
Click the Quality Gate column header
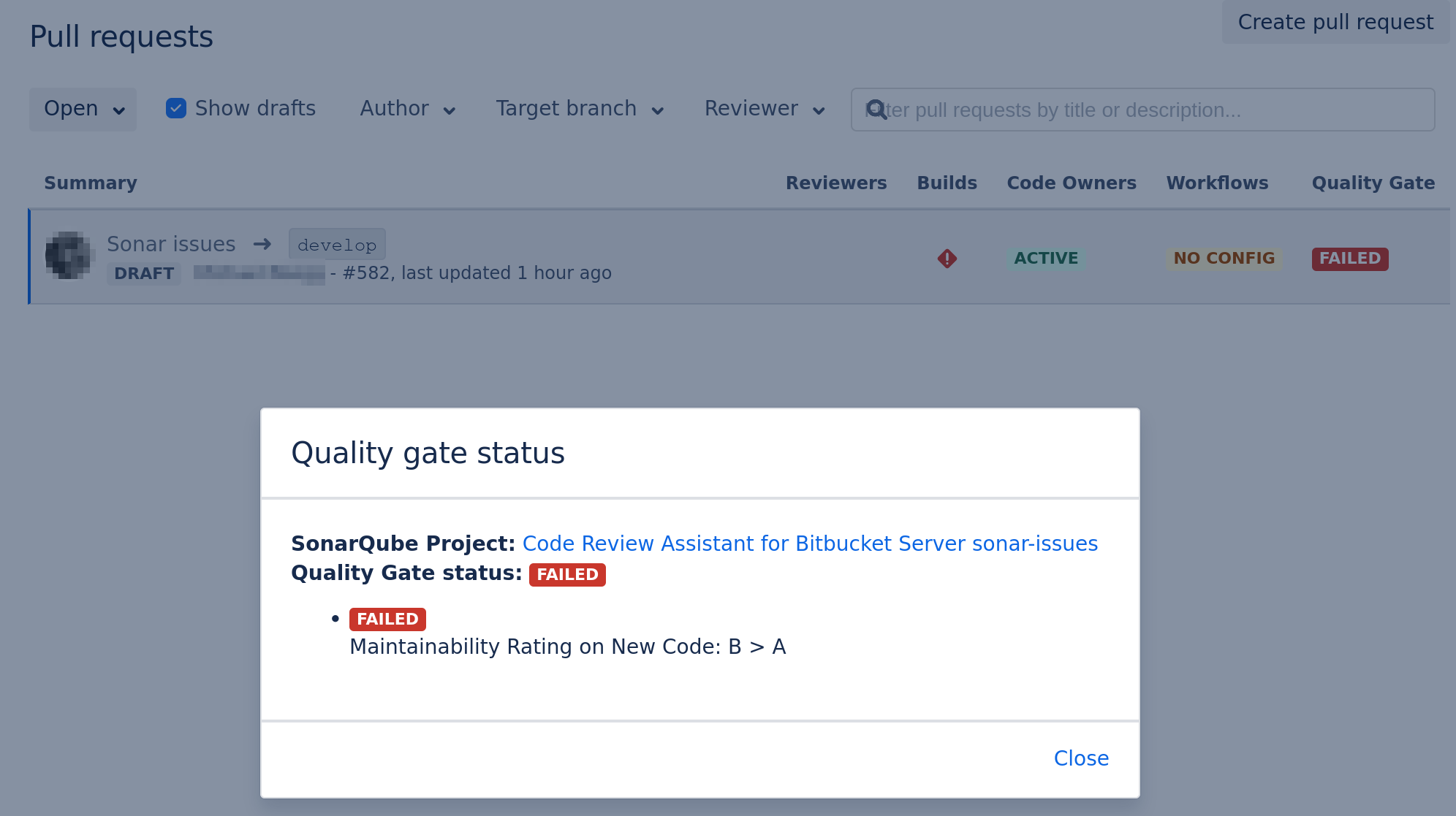point(1373,183)
